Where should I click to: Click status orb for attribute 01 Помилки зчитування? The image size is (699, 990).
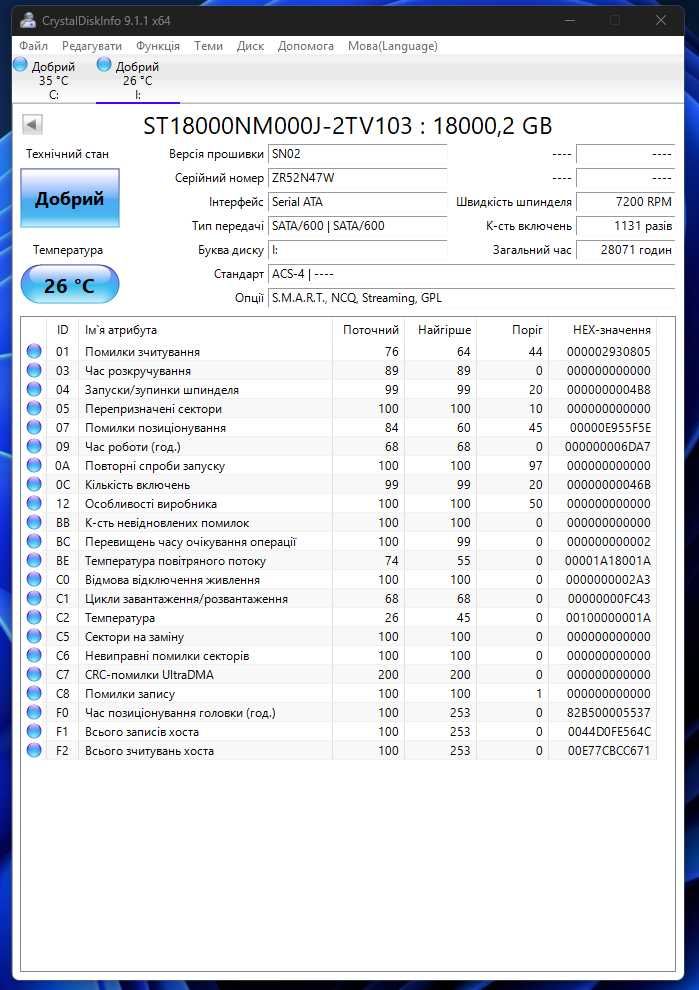tap(34, 352)
